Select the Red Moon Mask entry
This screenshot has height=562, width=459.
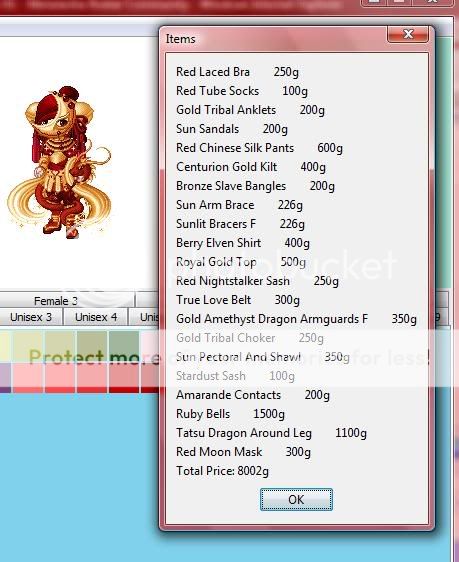coord(243,452)
